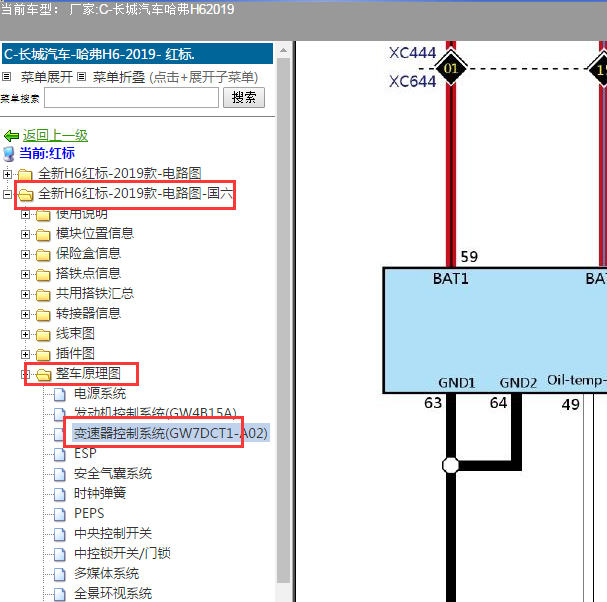The image size is (607, 602).
Task: Select the 全新H6红标-2019款-电路图 tree item
Action: (120, 173)
